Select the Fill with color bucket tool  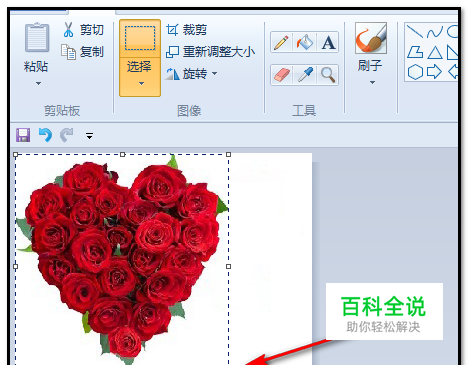coord(305,43)
